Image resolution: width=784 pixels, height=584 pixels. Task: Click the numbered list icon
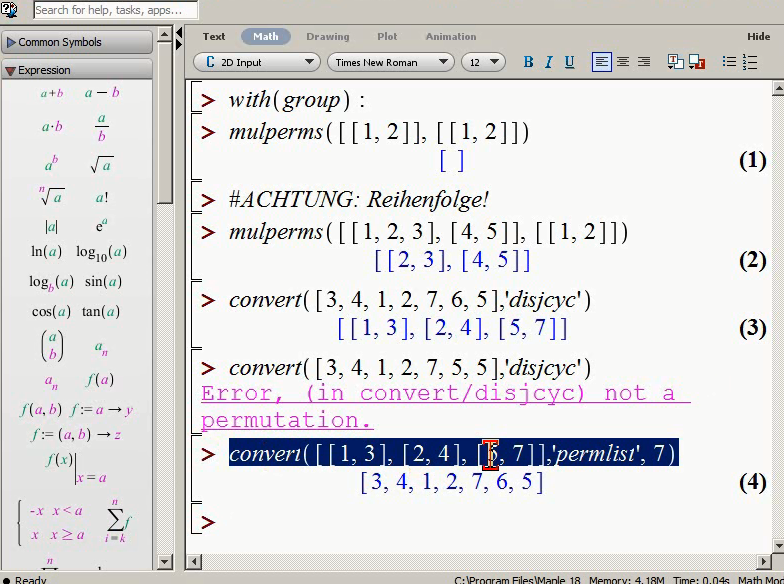pos(750,62)
